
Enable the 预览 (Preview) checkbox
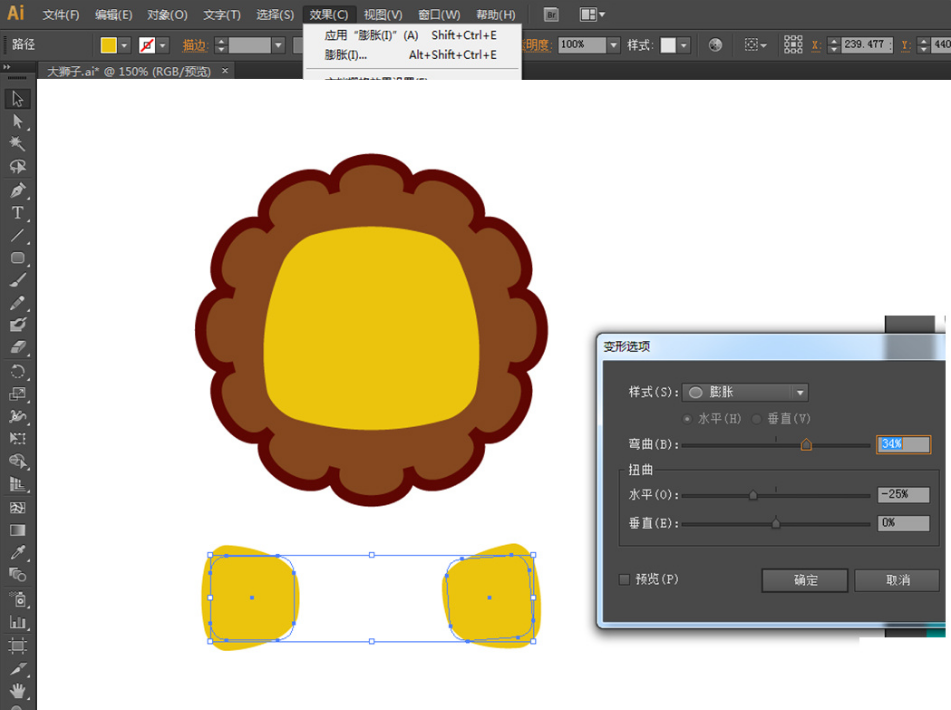pyautogui.click(x=625, y=579)
